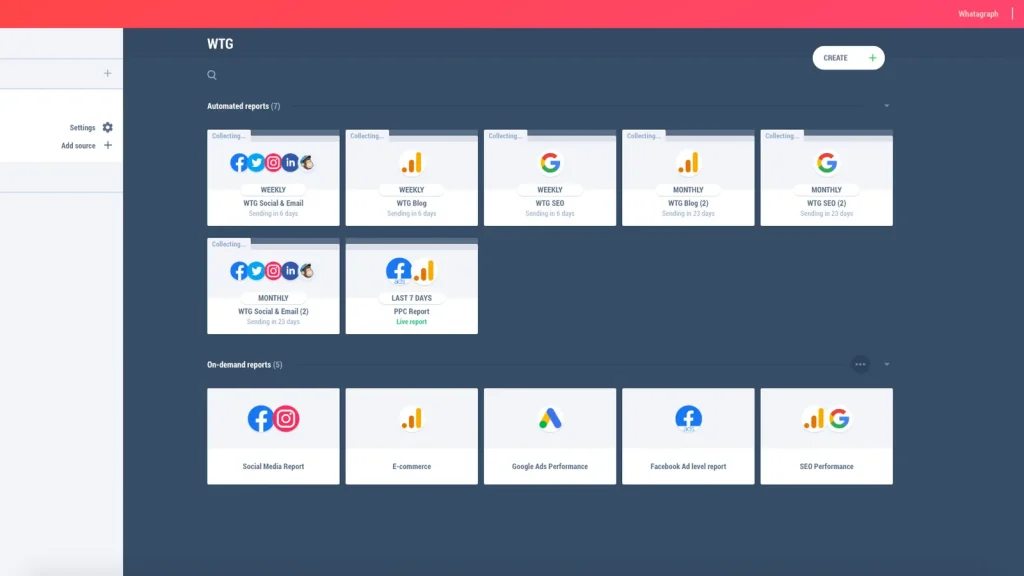This screenshot has height=576, width=1024.
Task: Click LinkedIn icon on WTG Social & Email (2)
Action: [x=290, y=271]
